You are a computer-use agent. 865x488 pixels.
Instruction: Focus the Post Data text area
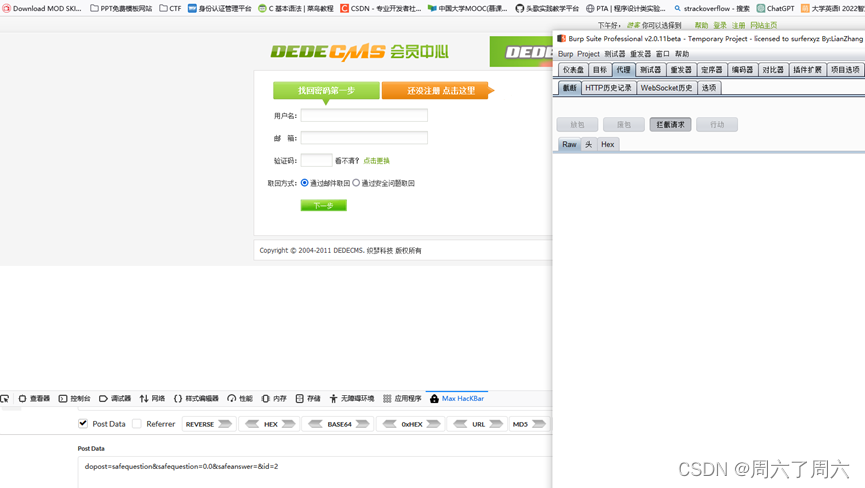[x=314, y=472]
